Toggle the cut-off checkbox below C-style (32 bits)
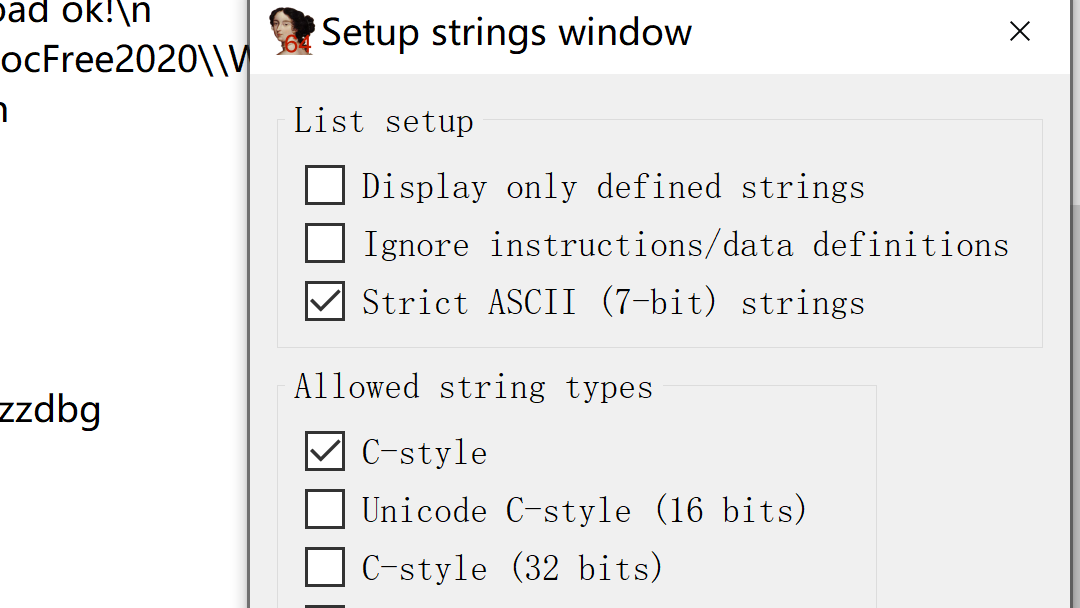 pos(325,604)
